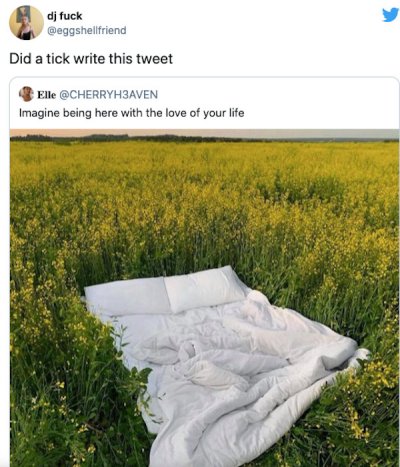Click the left pillow on the bed

pos(127,296)
